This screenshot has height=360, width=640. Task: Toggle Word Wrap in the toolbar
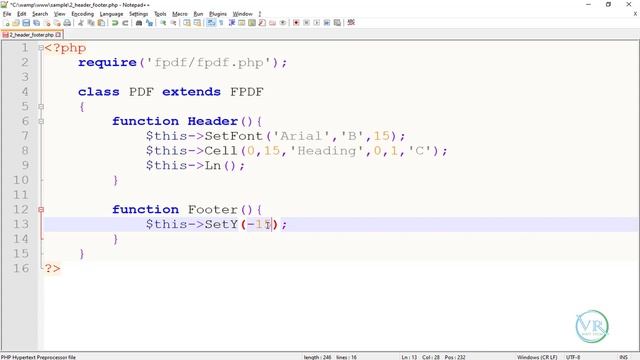pyautogui.click(x=211, y=23)
